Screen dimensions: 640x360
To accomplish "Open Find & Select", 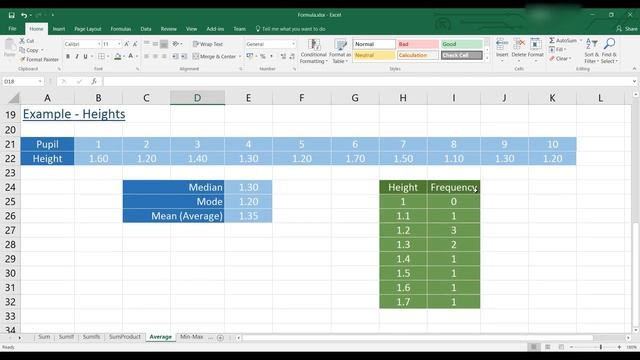I will pos(609,51).
